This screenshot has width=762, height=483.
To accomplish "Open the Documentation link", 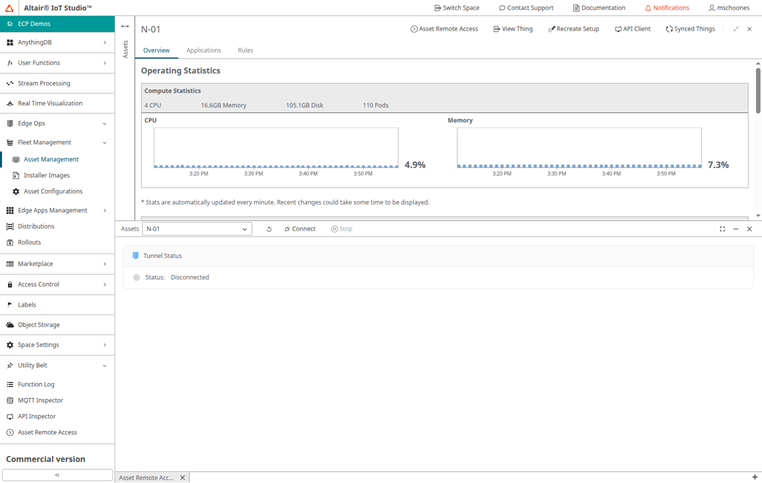I will coord(599,8).
